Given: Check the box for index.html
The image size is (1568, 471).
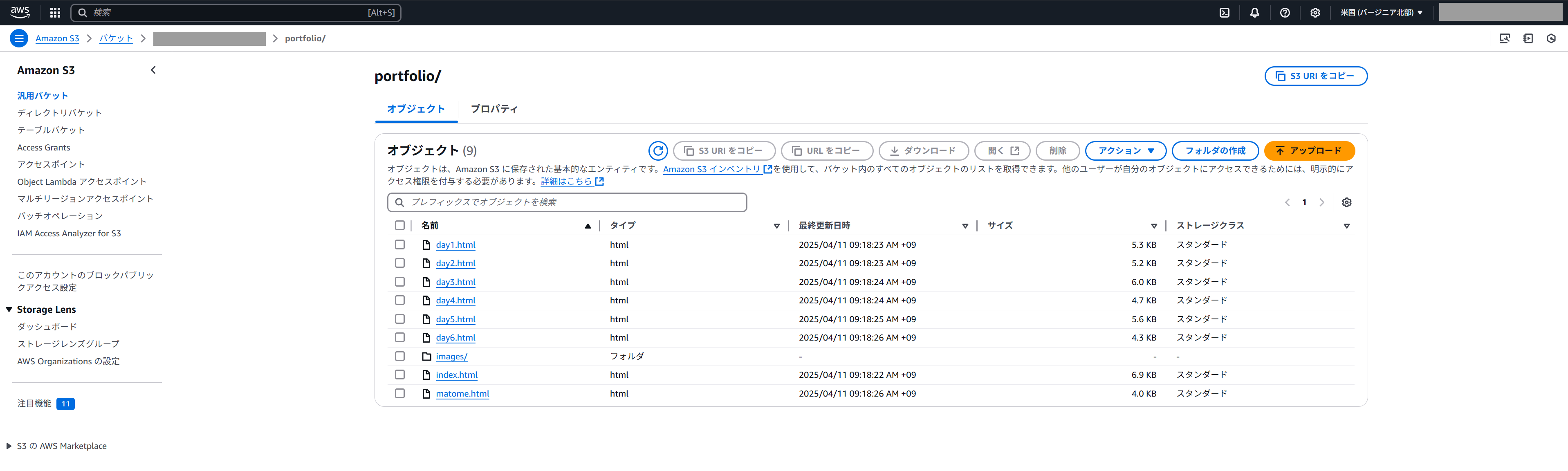Looking at the screenshot, I should tap(400, 375).
